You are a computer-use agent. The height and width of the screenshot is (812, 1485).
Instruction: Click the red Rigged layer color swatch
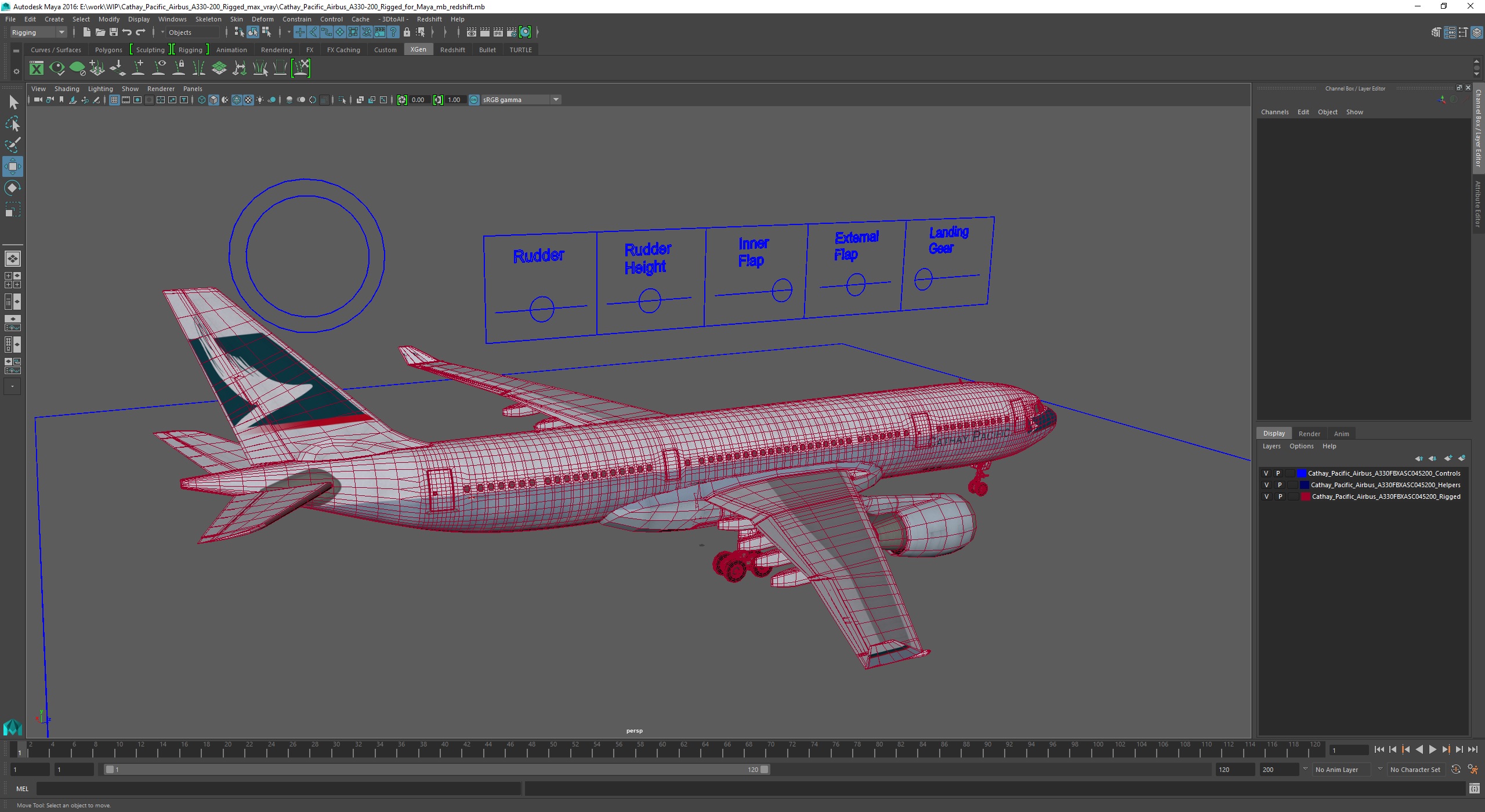(x=1305, y=496)
